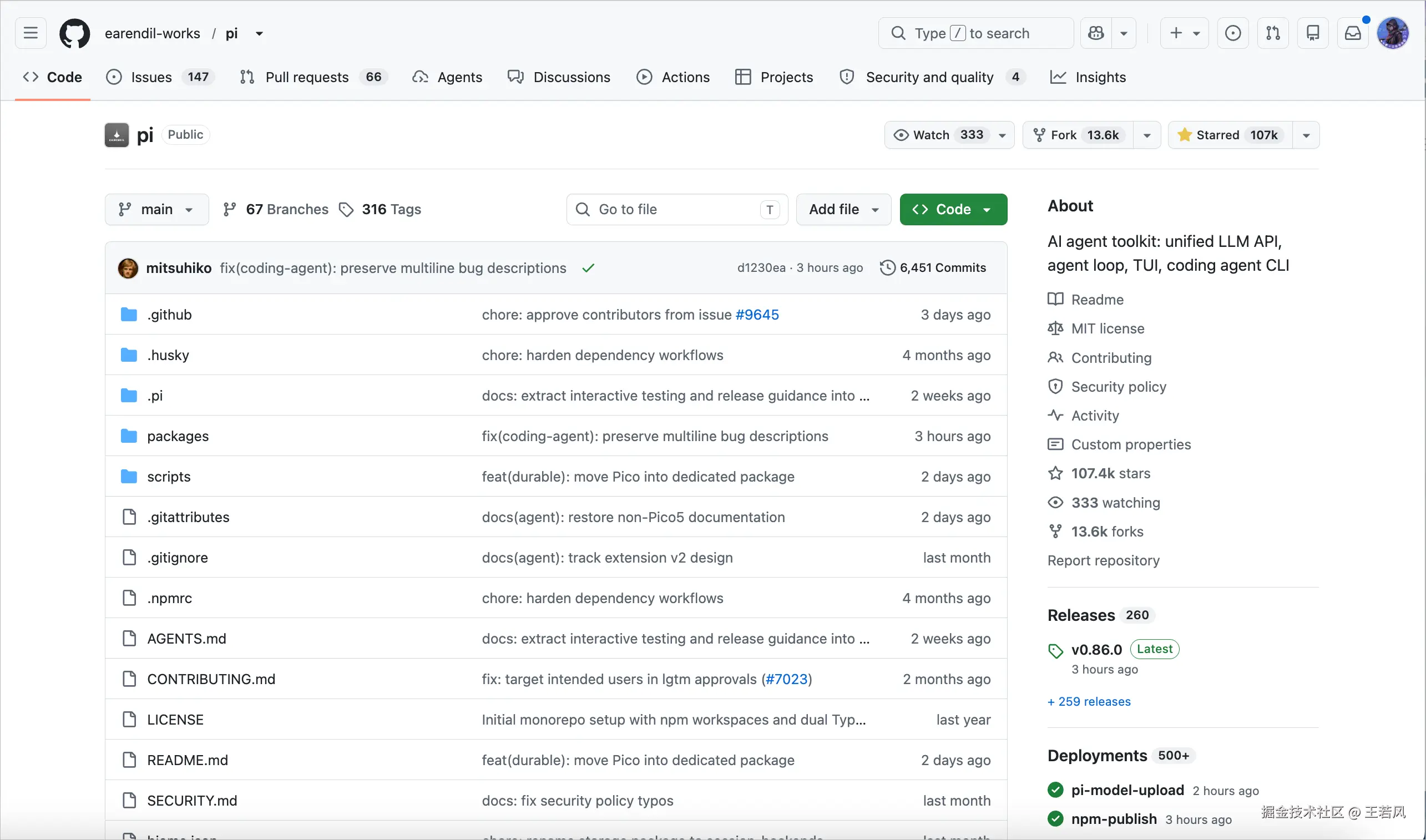This screenshot has height=840, width=1426.
Task: View the 316 Tags list
Action: coord(381,209)
